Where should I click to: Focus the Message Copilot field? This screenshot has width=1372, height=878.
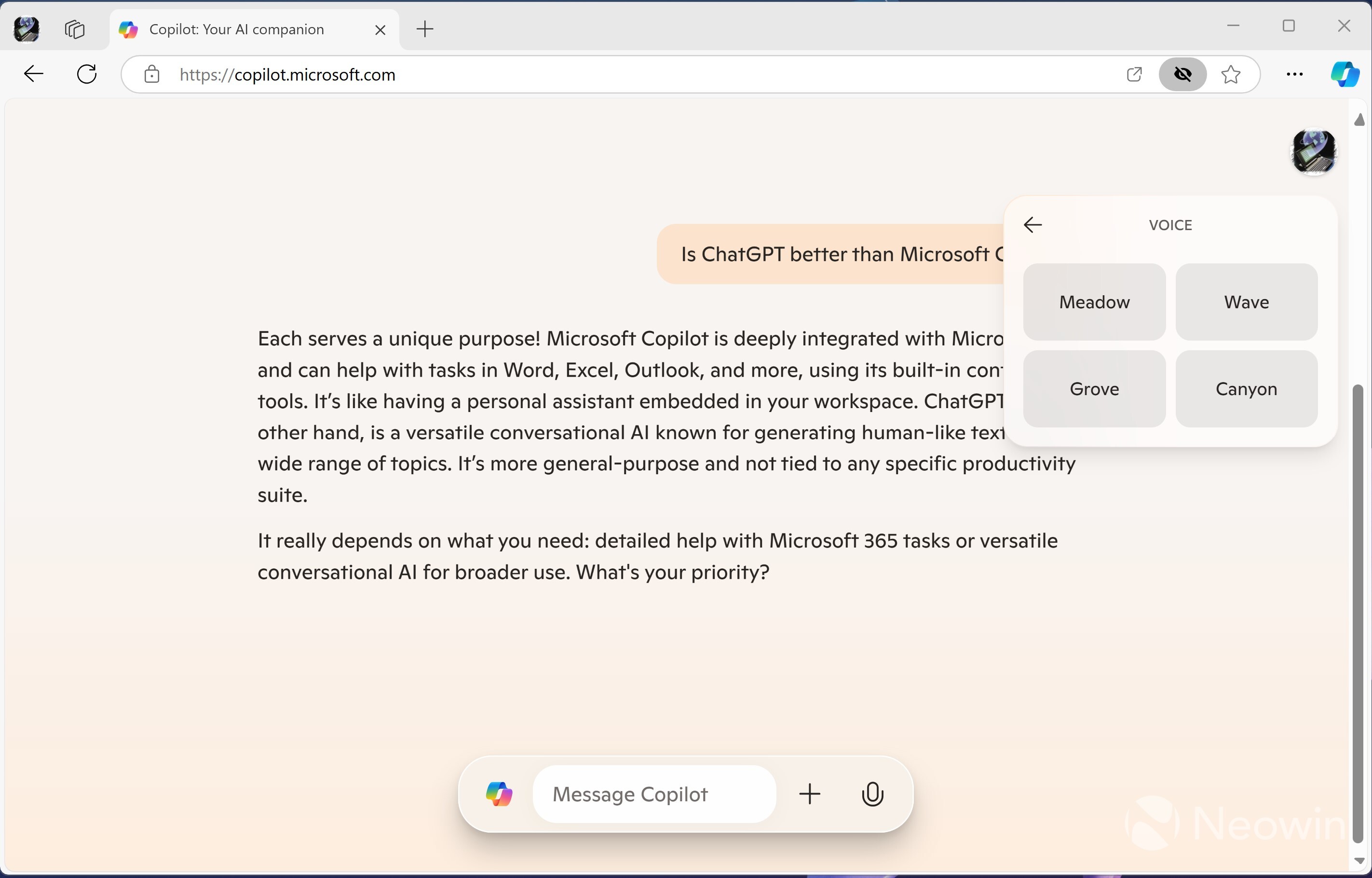654,794
